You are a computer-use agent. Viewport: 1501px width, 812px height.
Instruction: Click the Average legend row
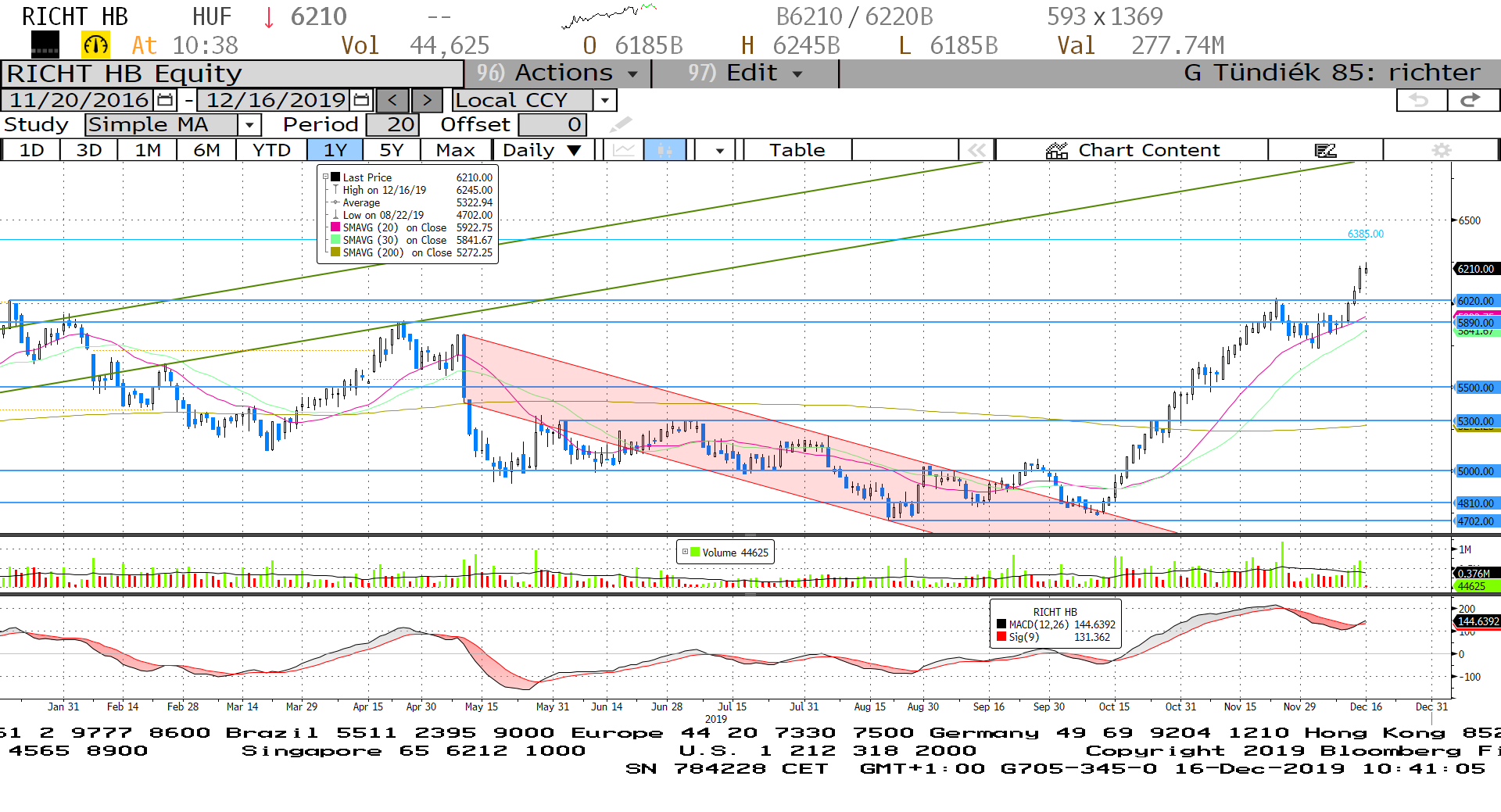pyautogui.click(x=412, y=202)
